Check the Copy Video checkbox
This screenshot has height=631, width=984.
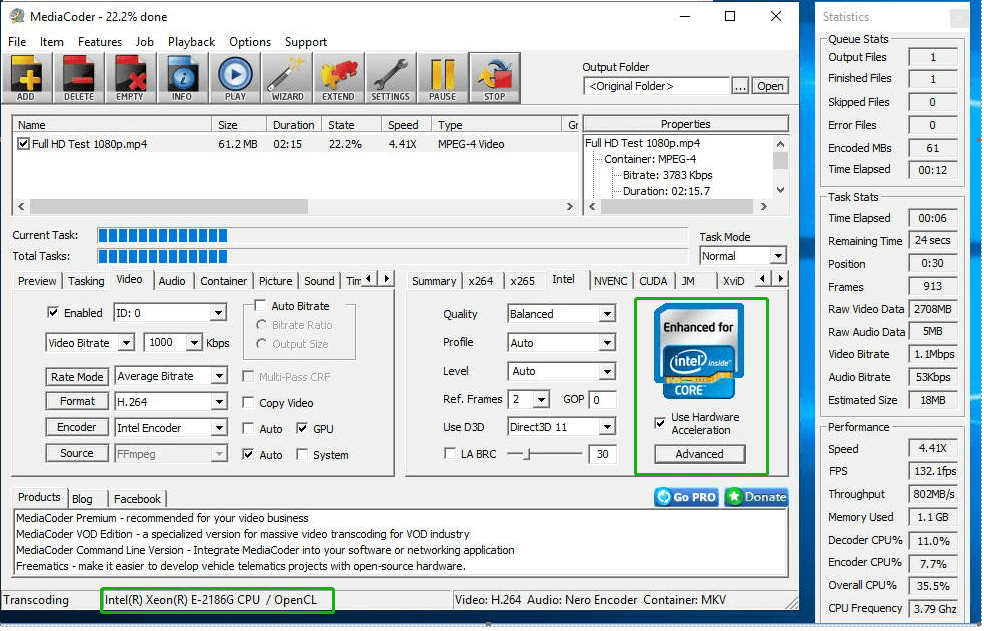249,403
